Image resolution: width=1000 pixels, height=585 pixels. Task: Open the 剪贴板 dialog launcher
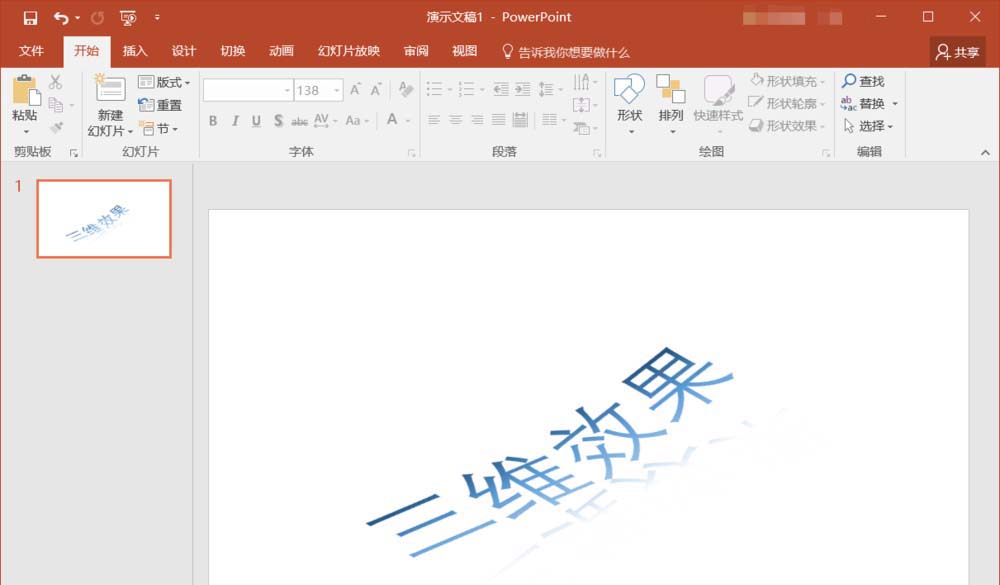(x=74, y=153)
